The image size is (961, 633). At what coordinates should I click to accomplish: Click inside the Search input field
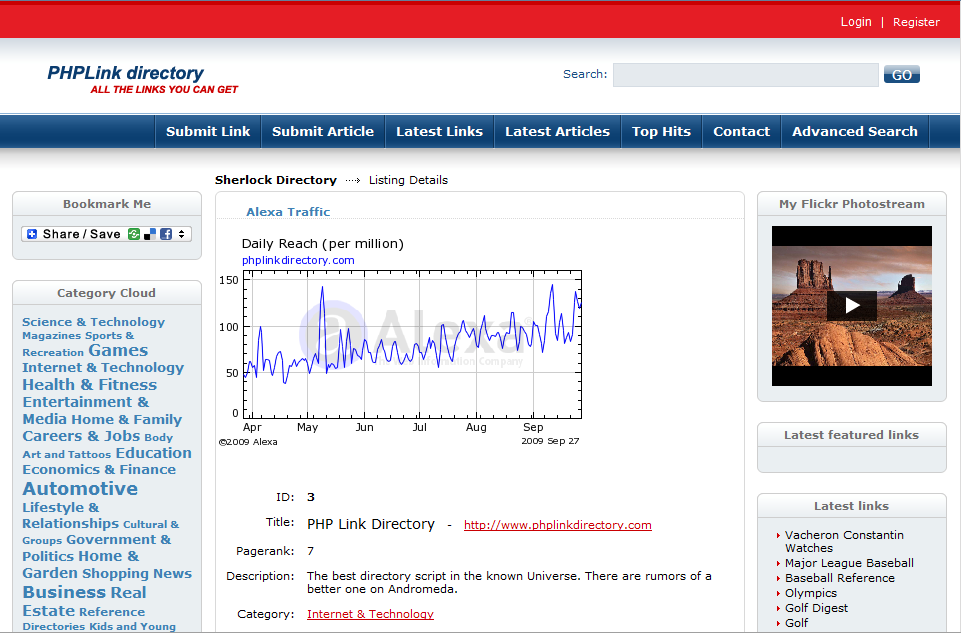pos(744,74)
